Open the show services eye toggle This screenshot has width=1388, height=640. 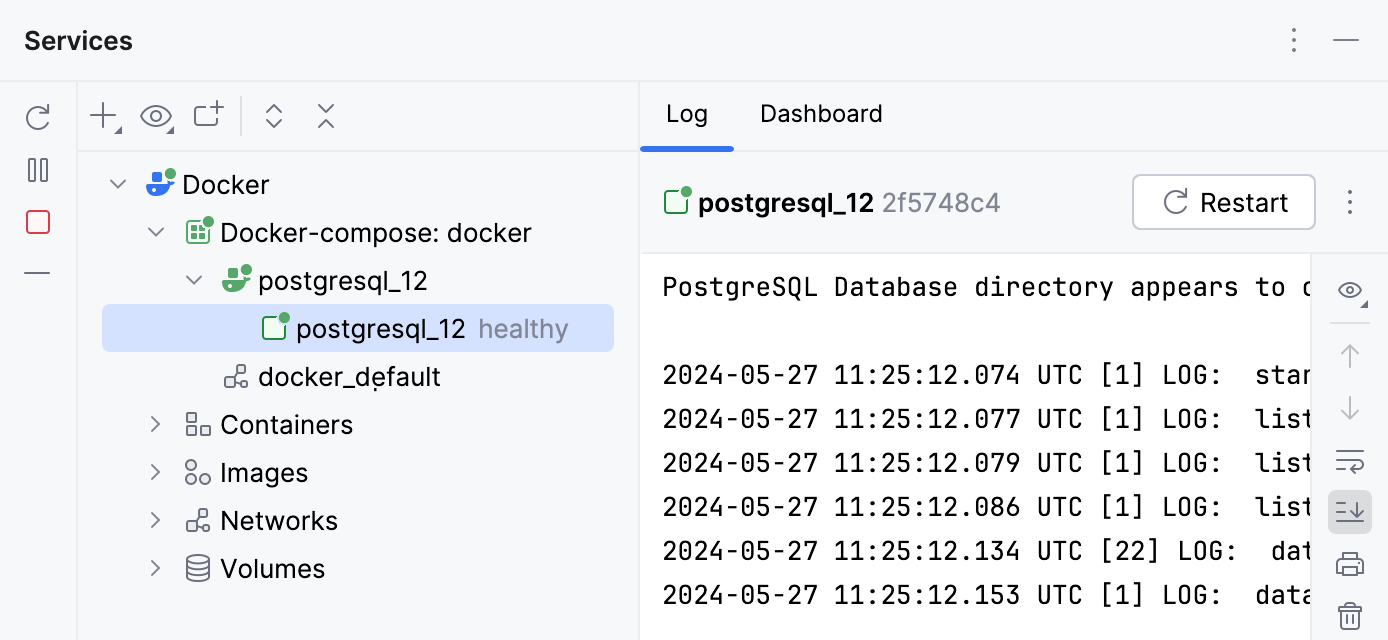click(x=156, y=116)
